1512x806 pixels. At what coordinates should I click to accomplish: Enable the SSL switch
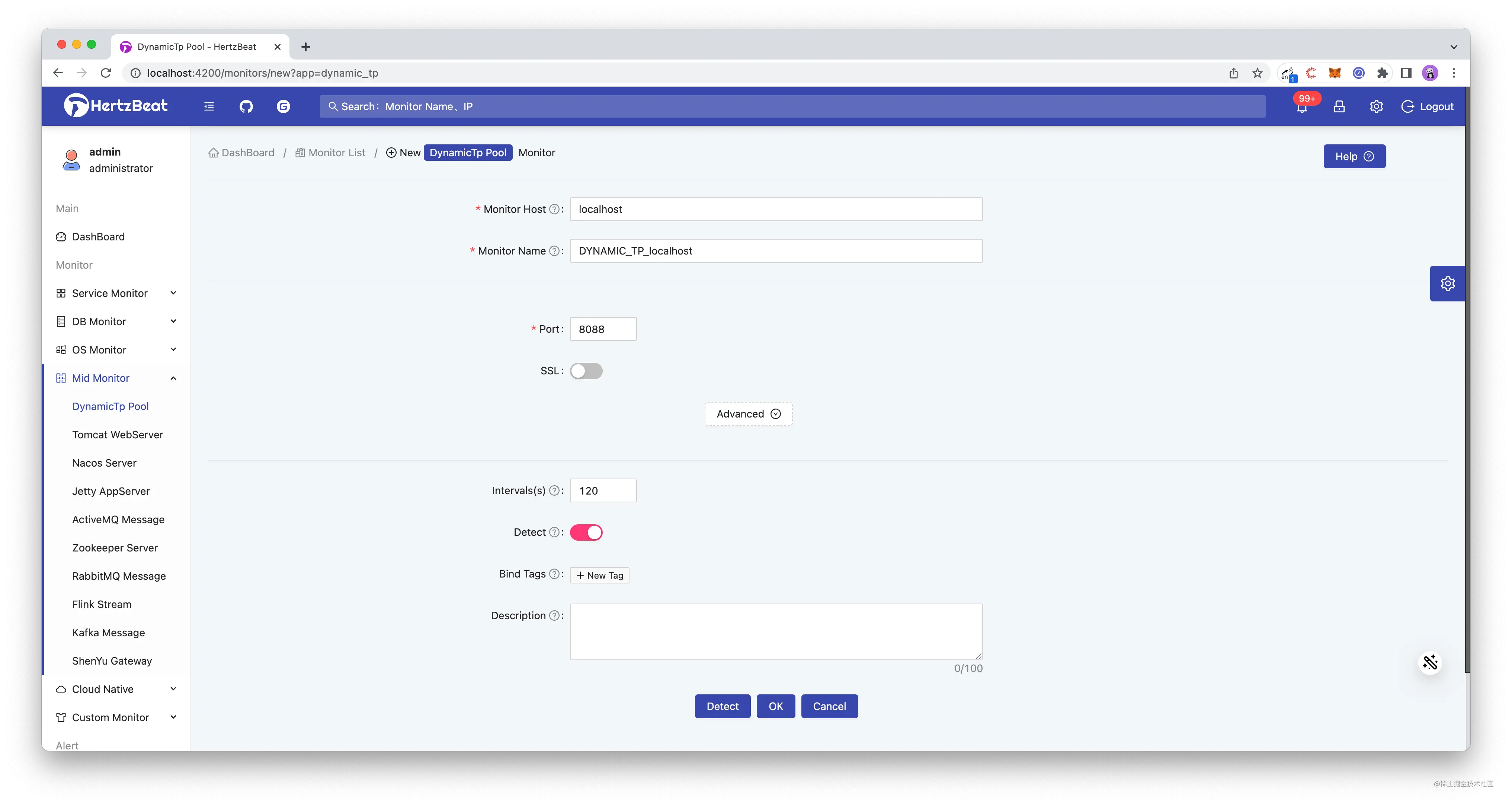coord(586,371)
